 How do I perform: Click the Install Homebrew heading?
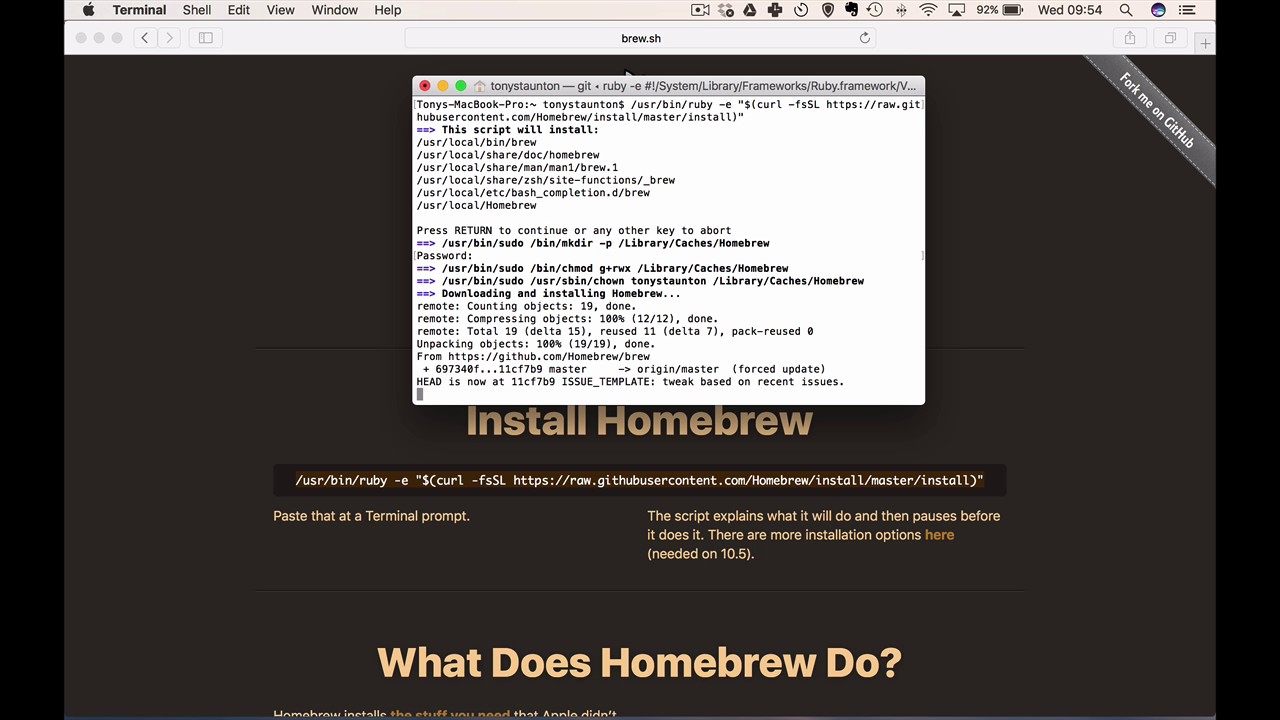click(639, 421)
